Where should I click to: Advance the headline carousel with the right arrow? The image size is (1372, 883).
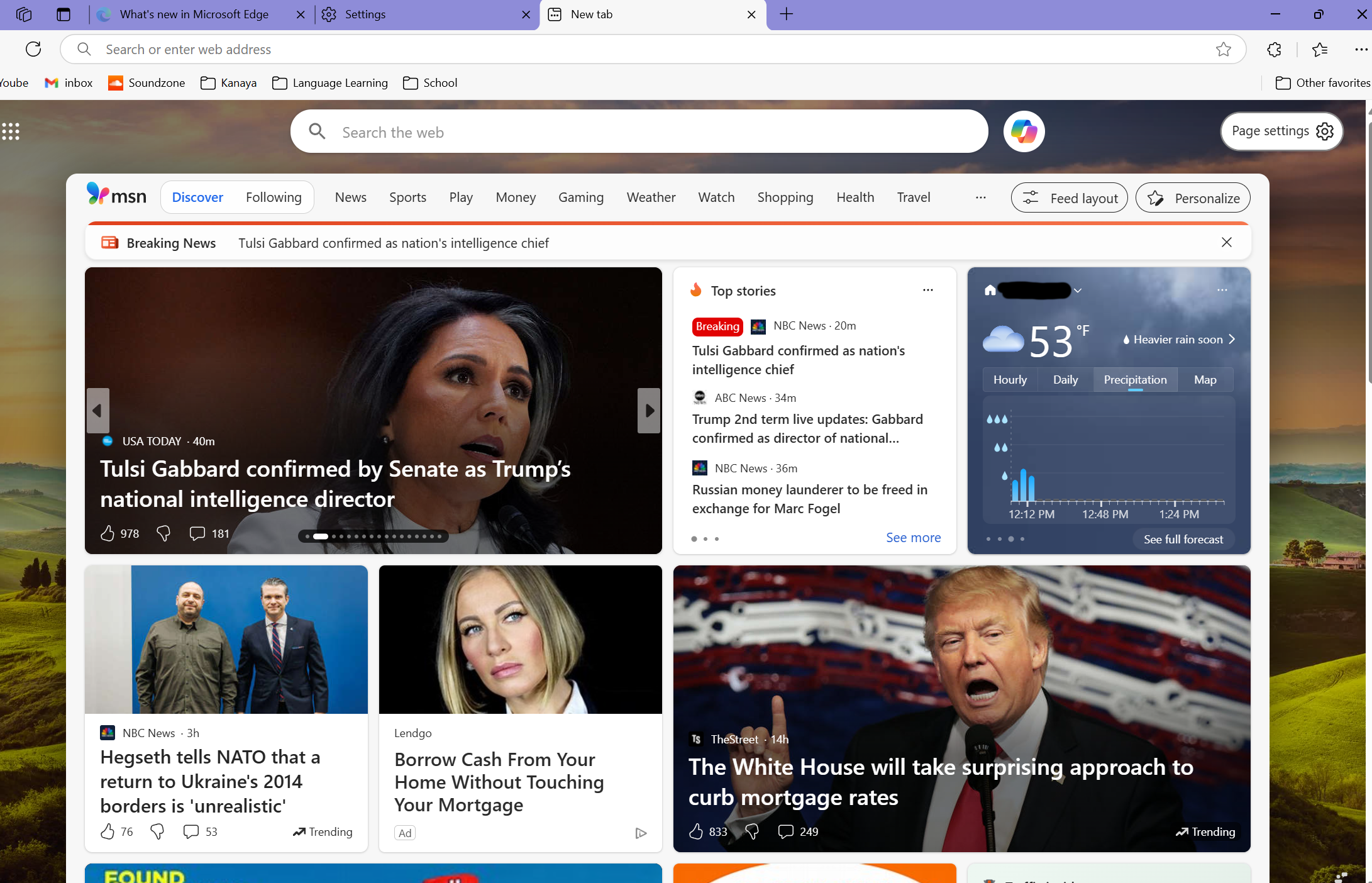(x=648, y=411)
